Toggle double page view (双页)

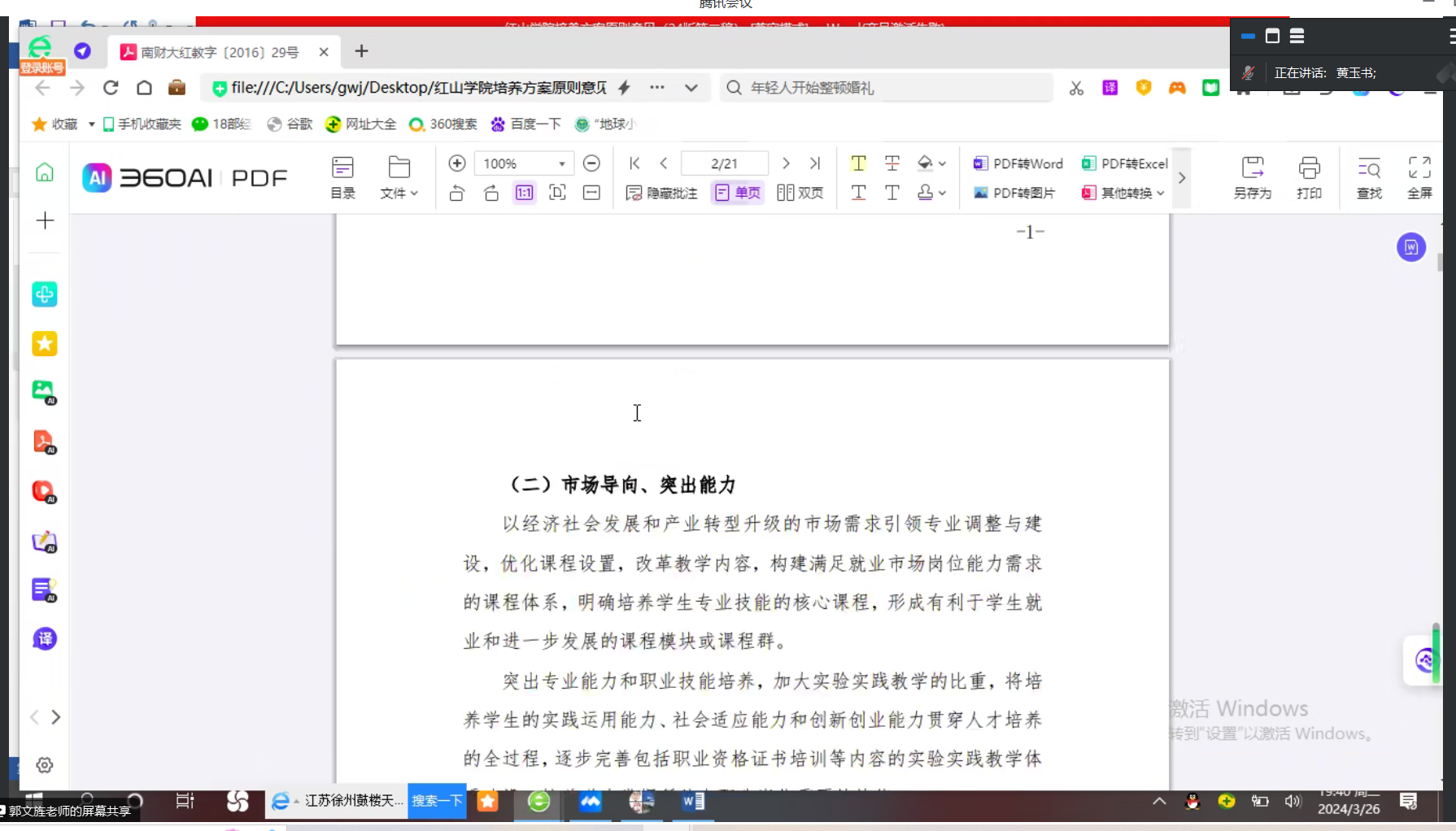pos(800,193)
